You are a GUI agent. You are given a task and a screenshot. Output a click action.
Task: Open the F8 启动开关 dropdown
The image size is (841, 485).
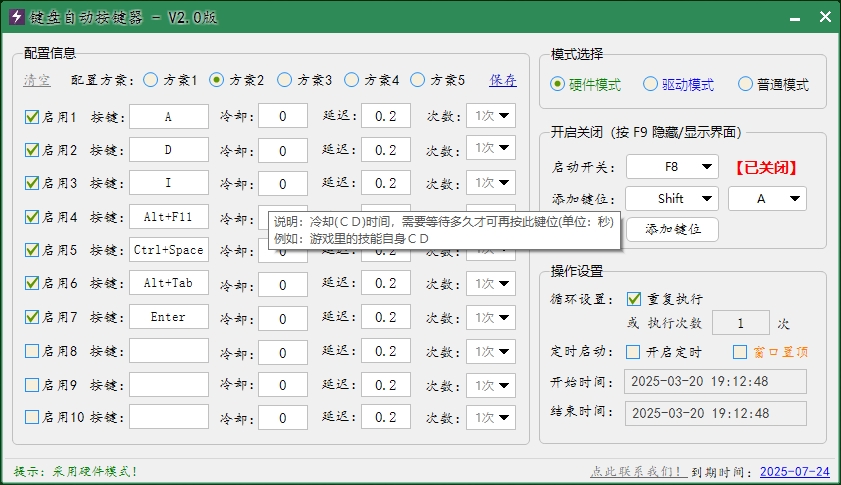[x=672, y=167]
